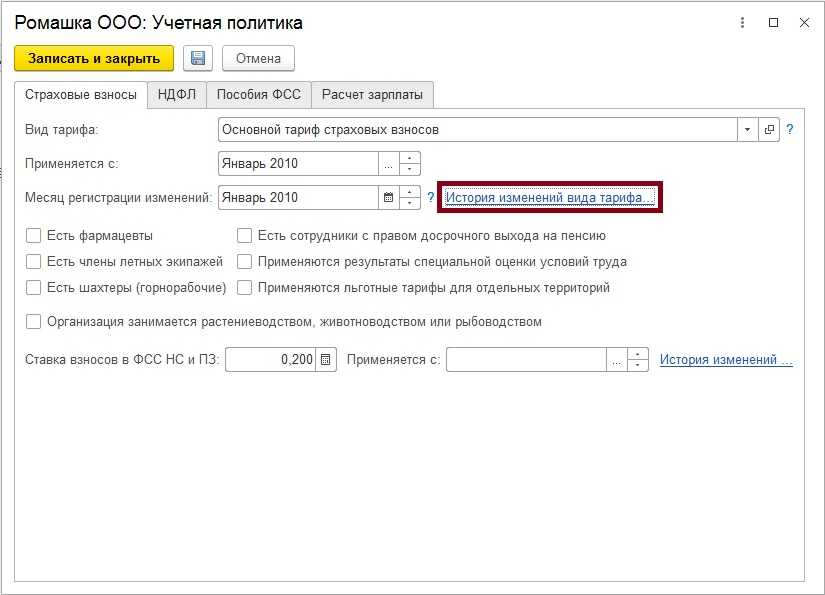Viewport: 825px width, 595px height.
Task: Click help question mark beside Месяц регистрации изменений
Action: tap(430, 198)
